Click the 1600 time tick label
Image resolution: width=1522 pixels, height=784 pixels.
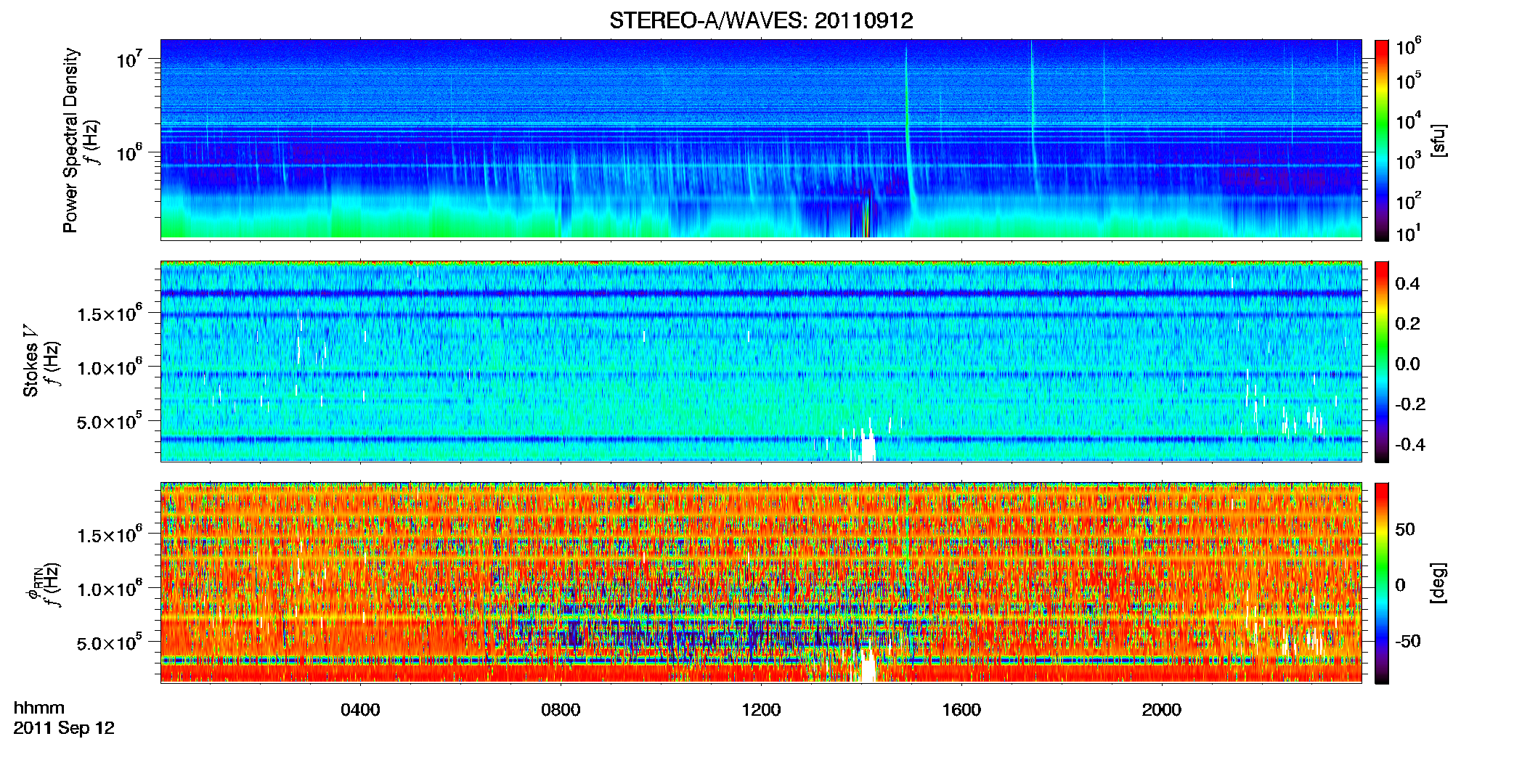(x=961, y=710)
